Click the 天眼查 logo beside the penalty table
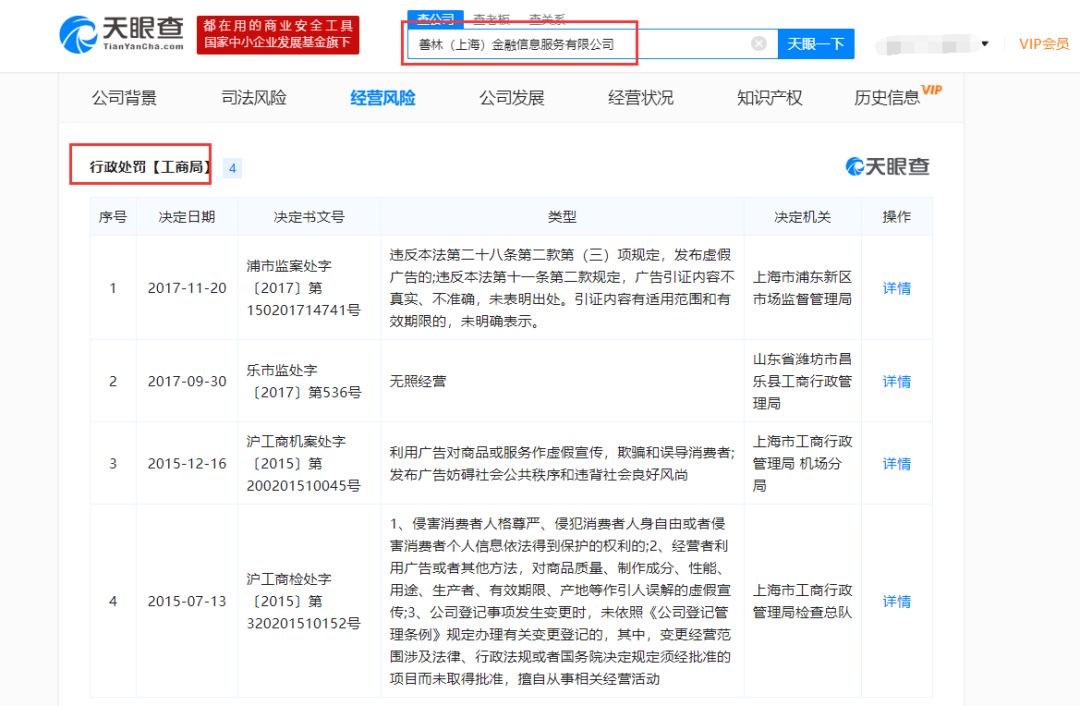 886,166
